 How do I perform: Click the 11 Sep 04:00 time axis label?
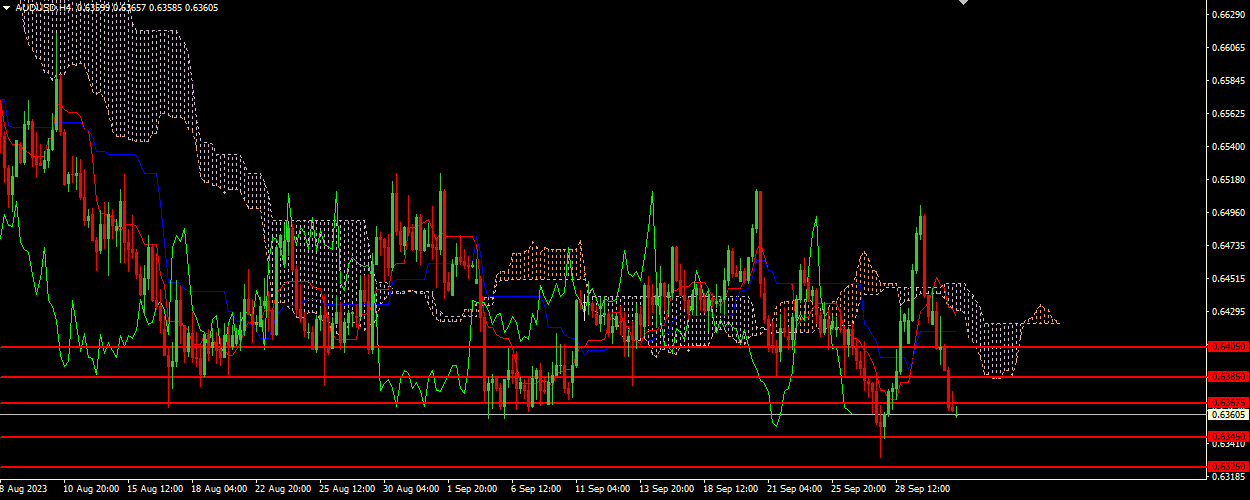(x=604, y=490)
